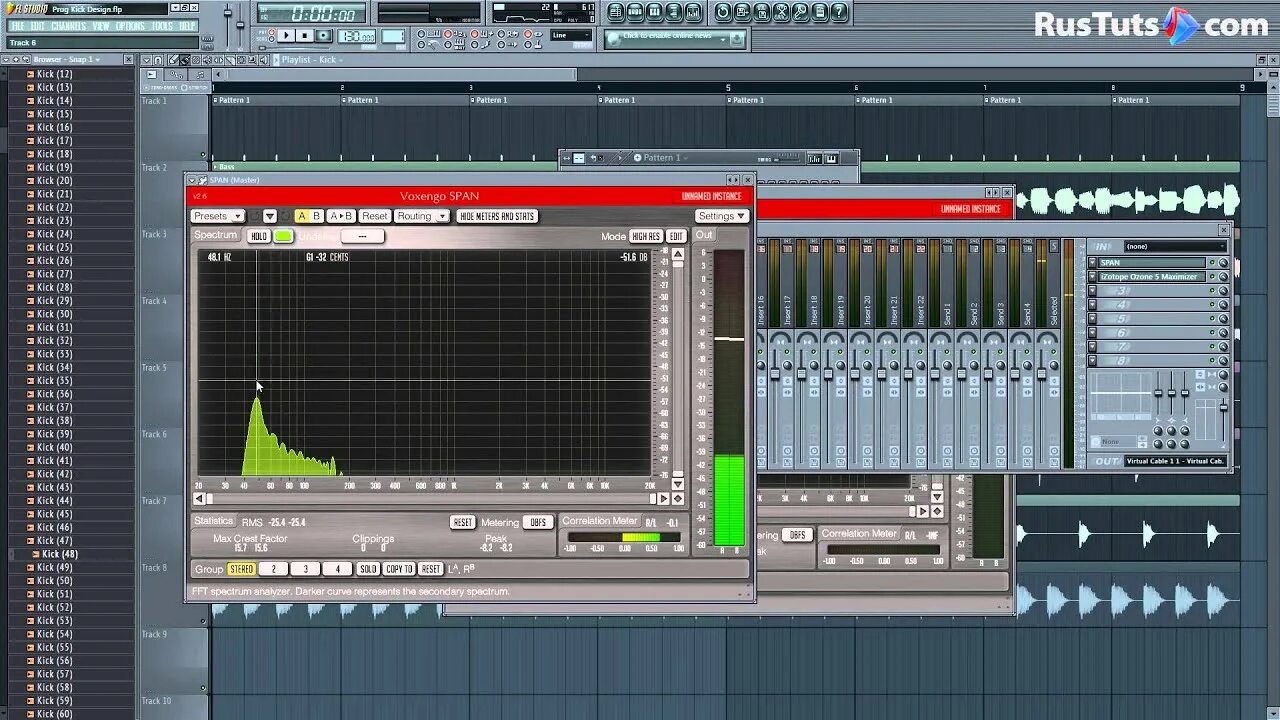The image size is (1280, 720).
Task: Click keyboard editor icon in Pattern 1 window
Action: click(831, 159)
